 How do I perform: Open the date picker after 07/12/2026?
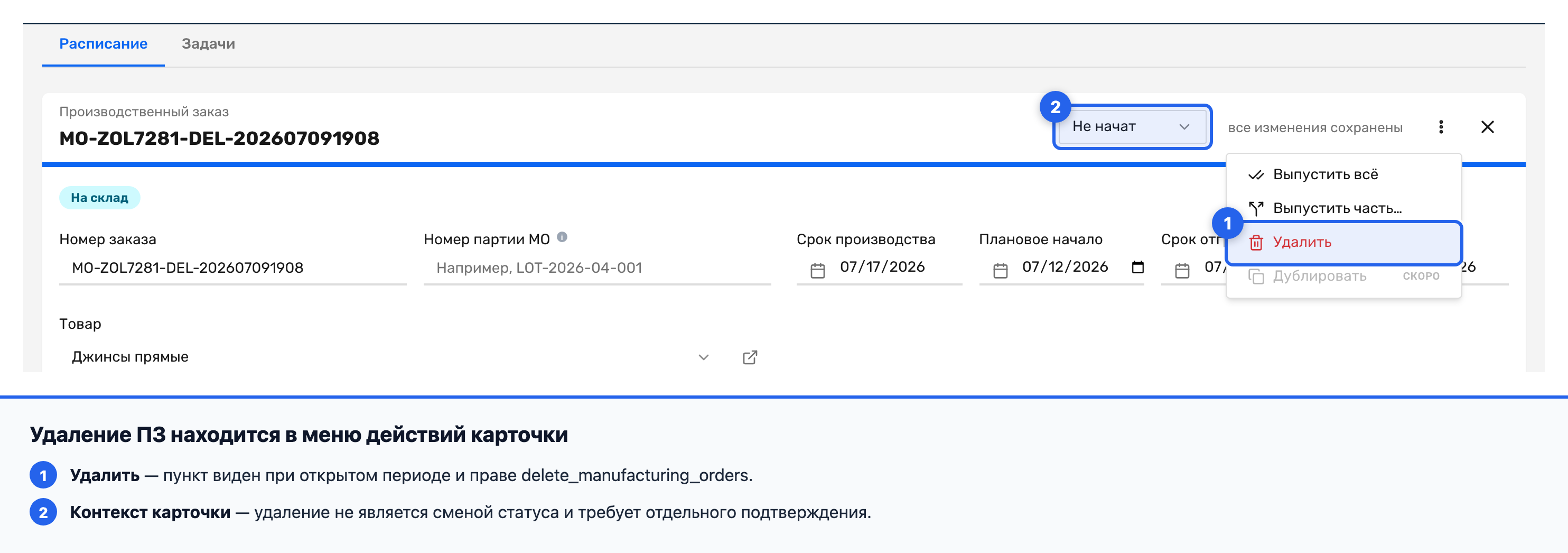coord(1137,267)
